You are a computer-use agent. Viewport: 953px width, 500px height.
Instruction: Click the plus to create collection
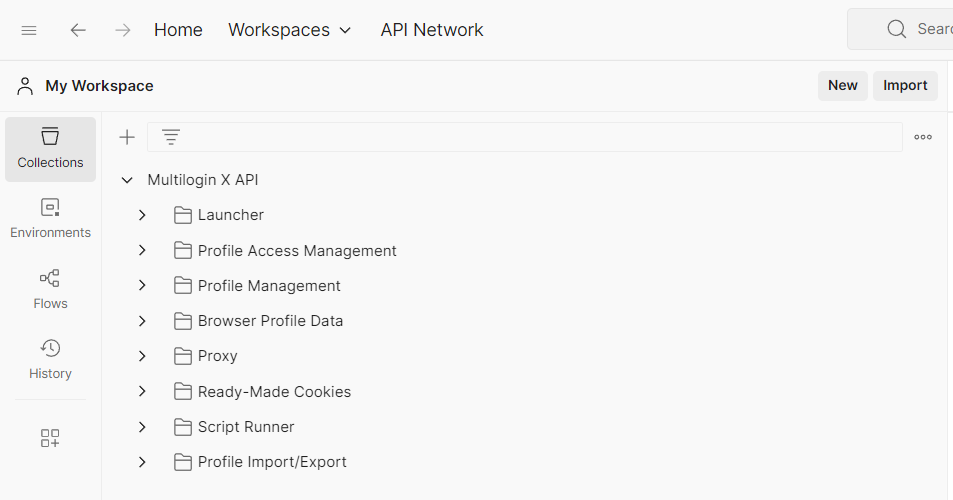click(x=127, y=137)
